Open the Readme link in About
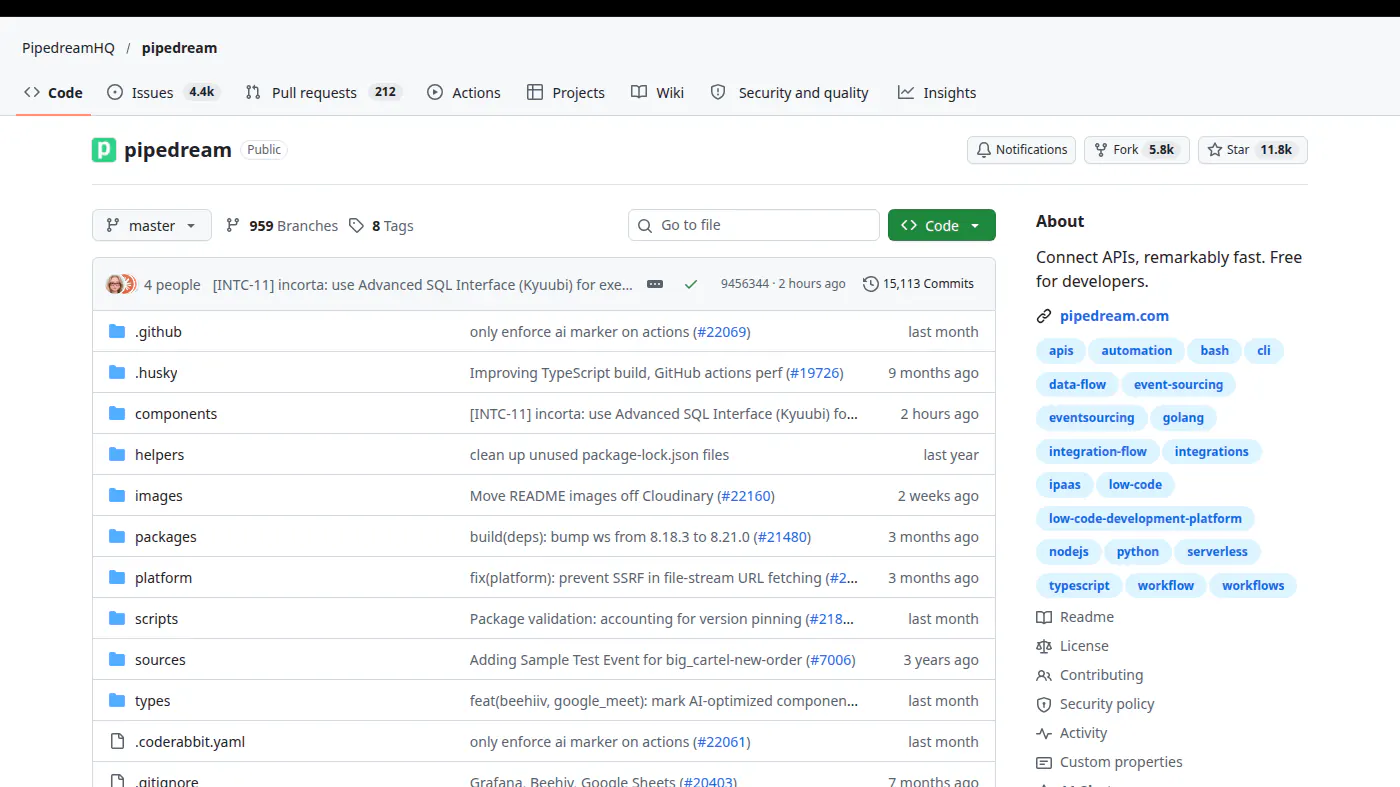The width and height of the screenshot is (1400, 787). point(1075,617)
